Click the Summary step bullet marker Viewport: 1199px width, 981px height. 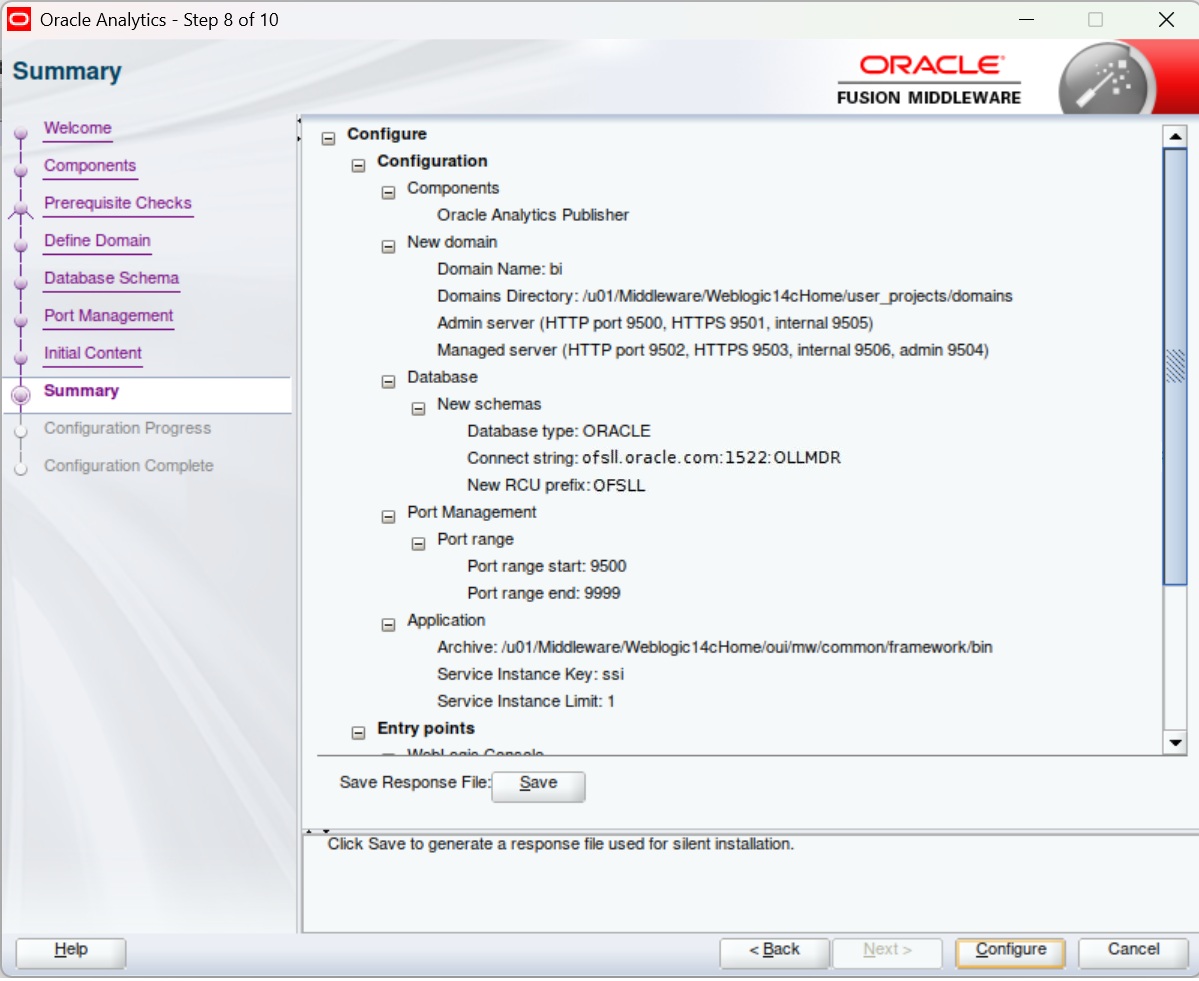21,395
